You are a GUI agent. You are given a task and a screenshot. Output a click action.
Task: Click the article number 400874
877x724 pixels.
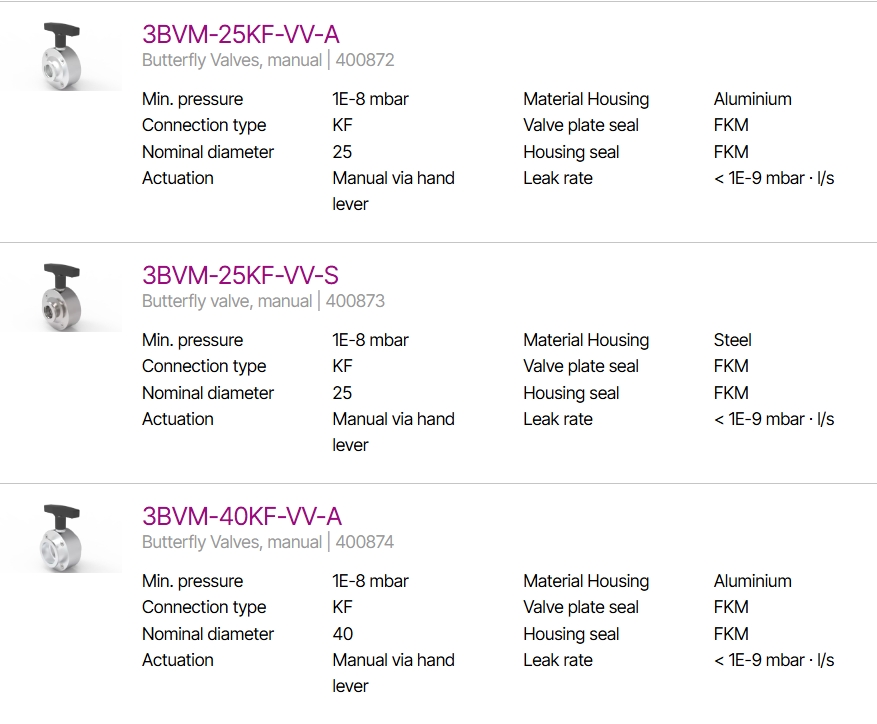click(x=365, y=542)
